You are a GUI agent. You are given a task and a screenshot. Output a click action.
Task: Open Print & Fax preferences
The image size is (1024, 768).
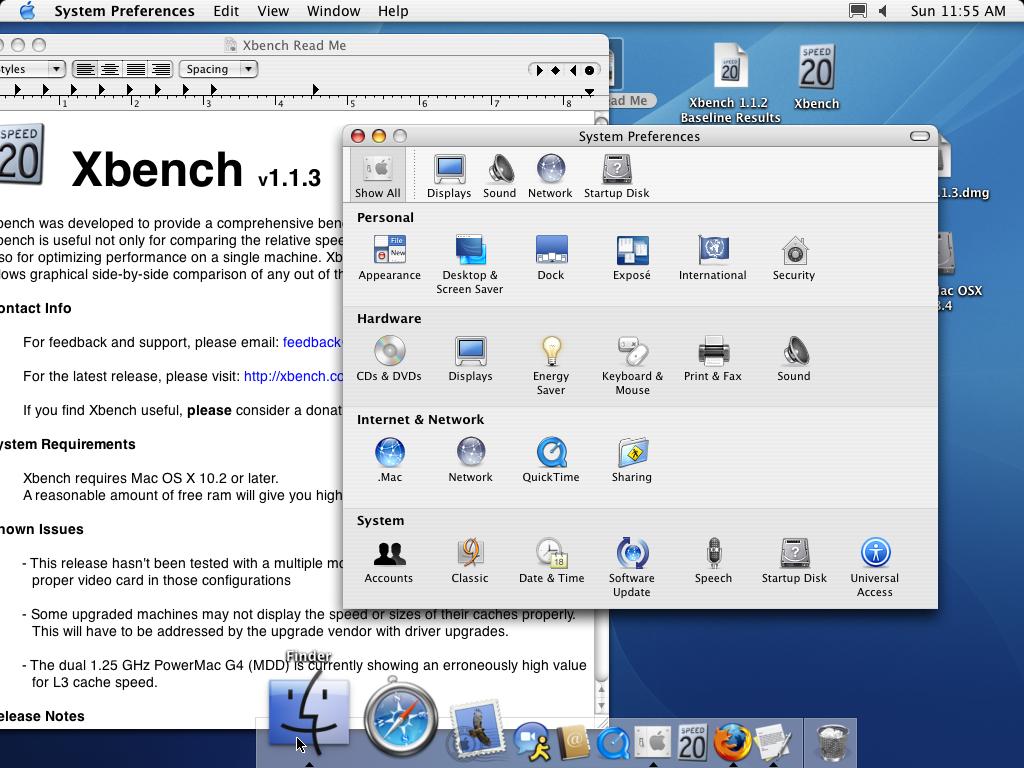pos(712,359)
